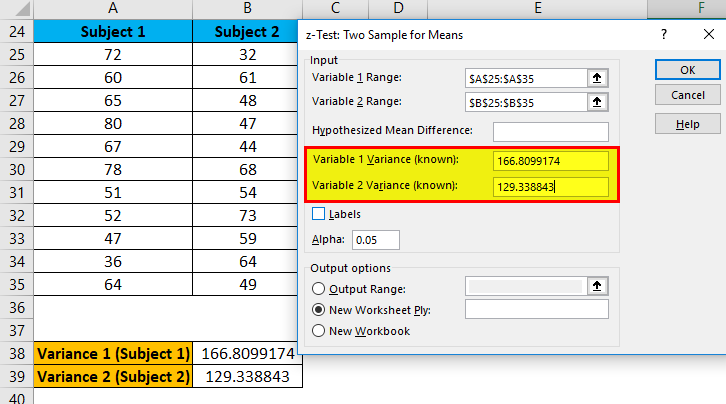Click the select-all corner triangle of sheet

(22, 9)
